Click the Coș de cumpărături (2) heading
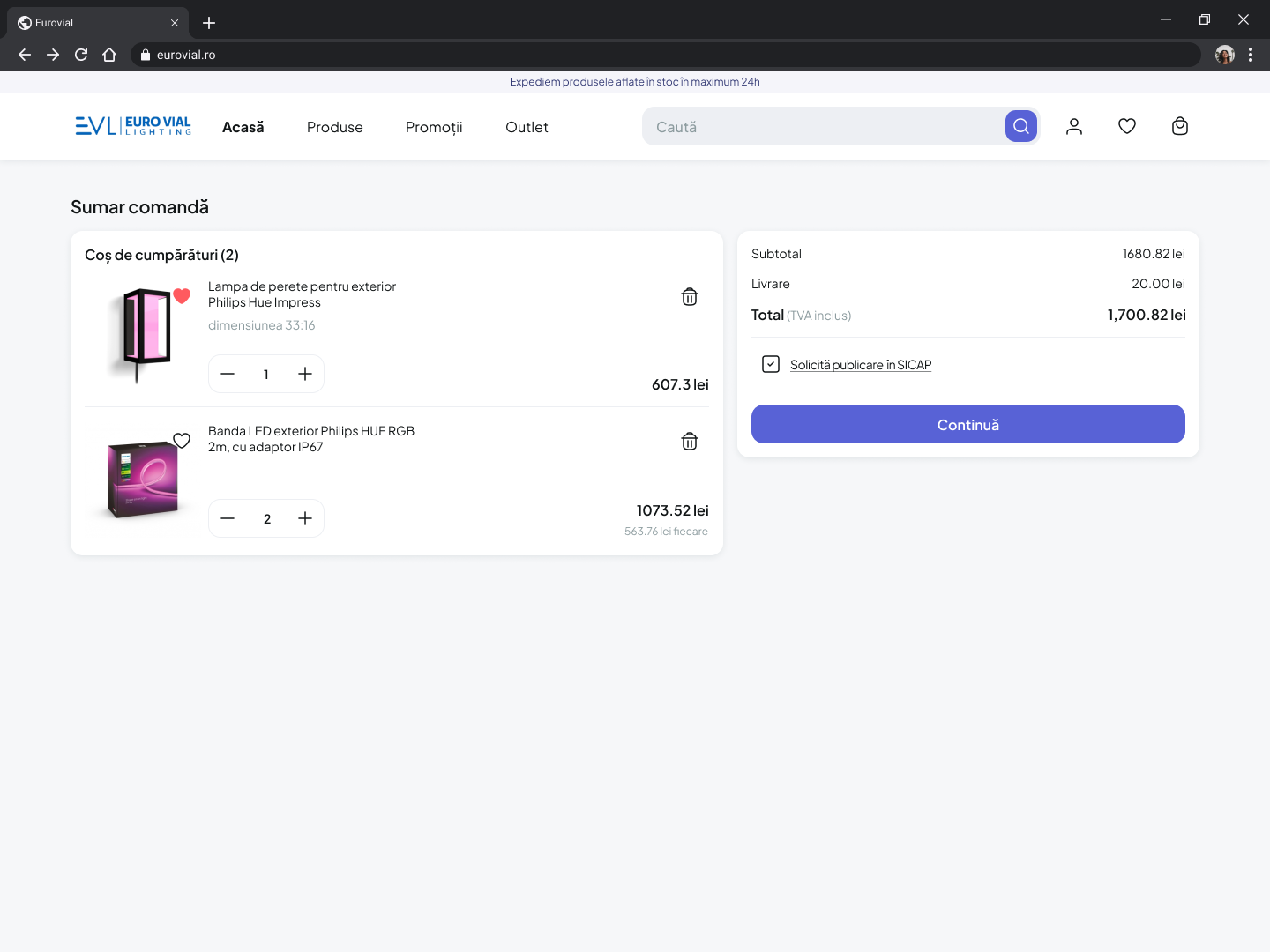This screenshot has height=952, width=1270. (161, 255)
